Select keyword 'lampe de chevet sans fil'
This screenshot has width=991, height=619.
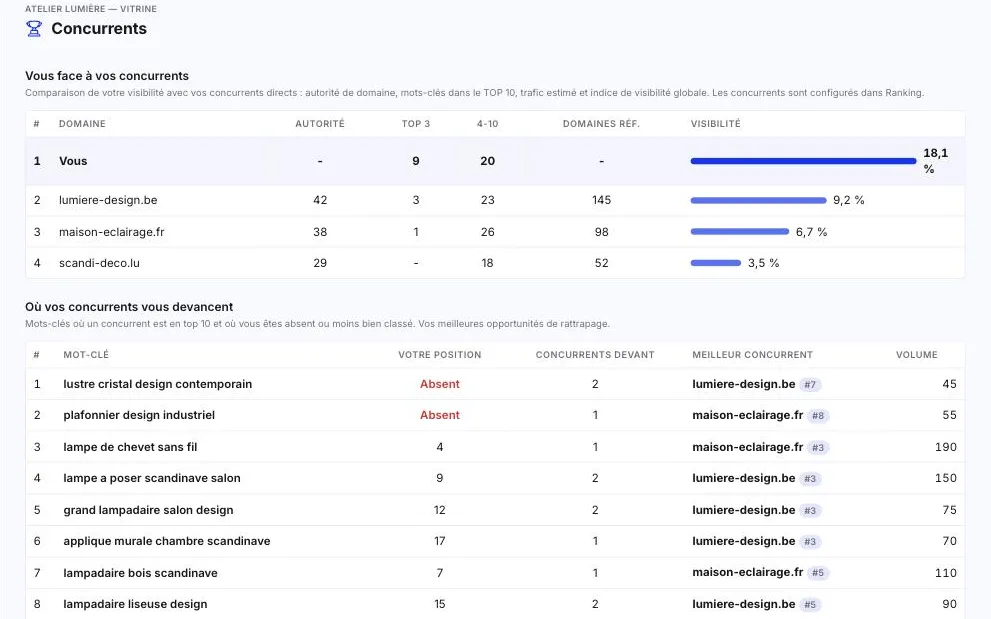pyautogui.click(x=130, y=447)
